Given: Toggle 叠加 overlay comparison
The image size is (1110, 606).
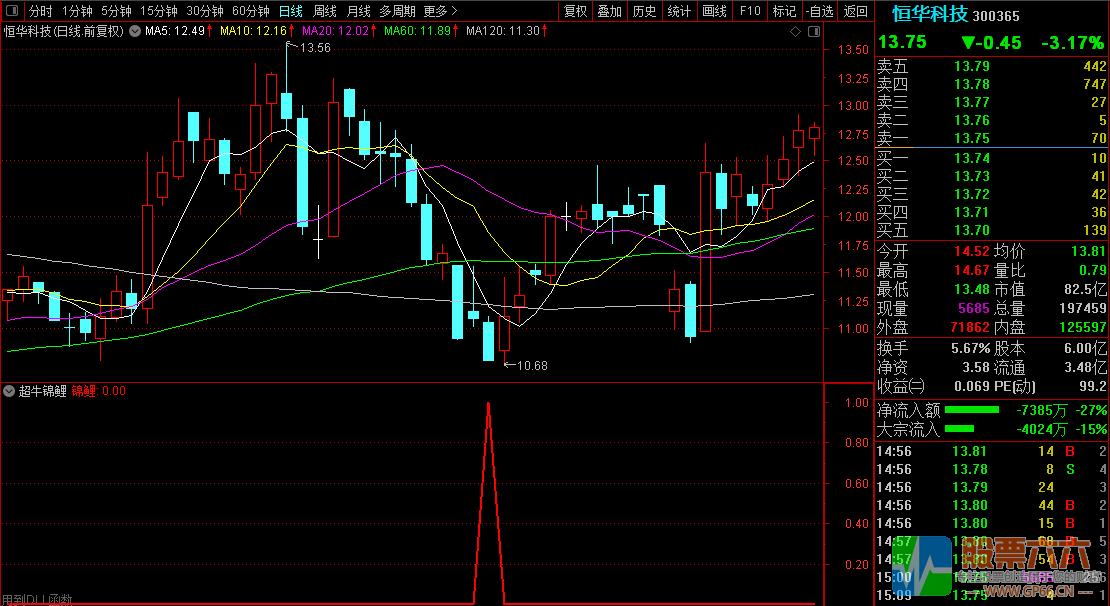Looking at the screenshot, I should tap(609, 11).
